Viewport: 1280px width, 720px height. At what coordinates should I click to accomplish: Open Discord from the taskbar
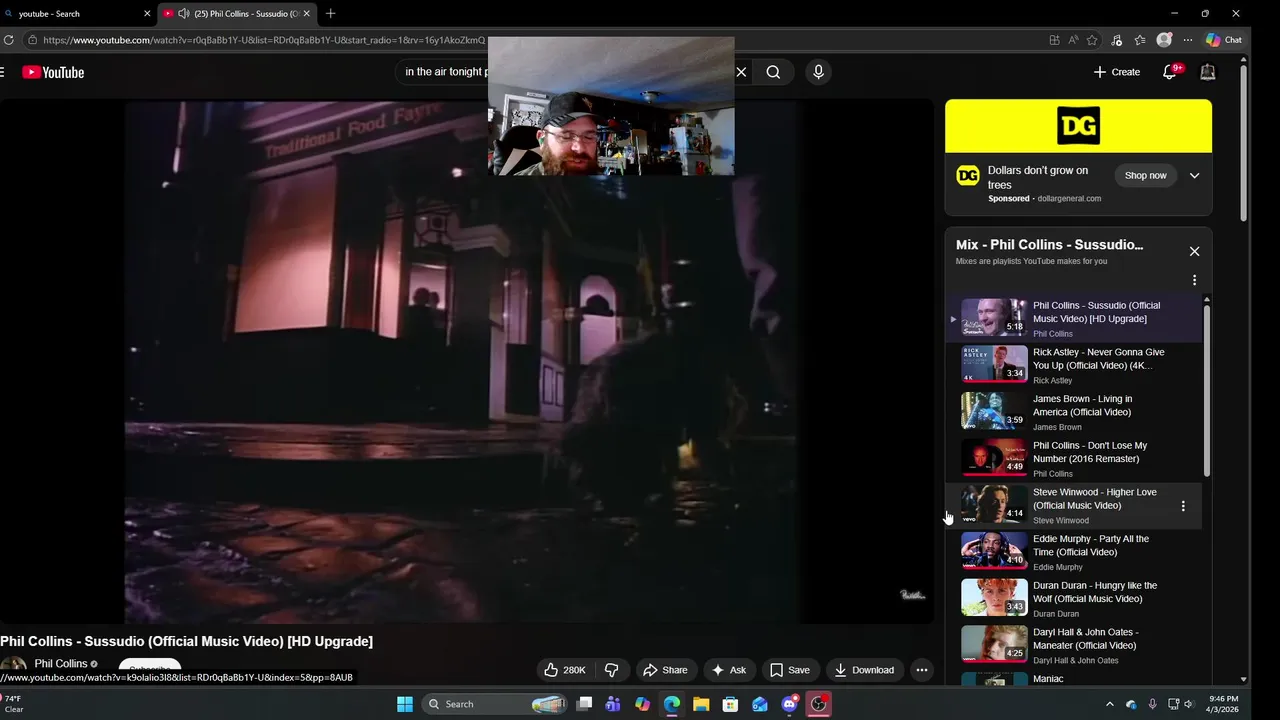click(x=790, y=704)
